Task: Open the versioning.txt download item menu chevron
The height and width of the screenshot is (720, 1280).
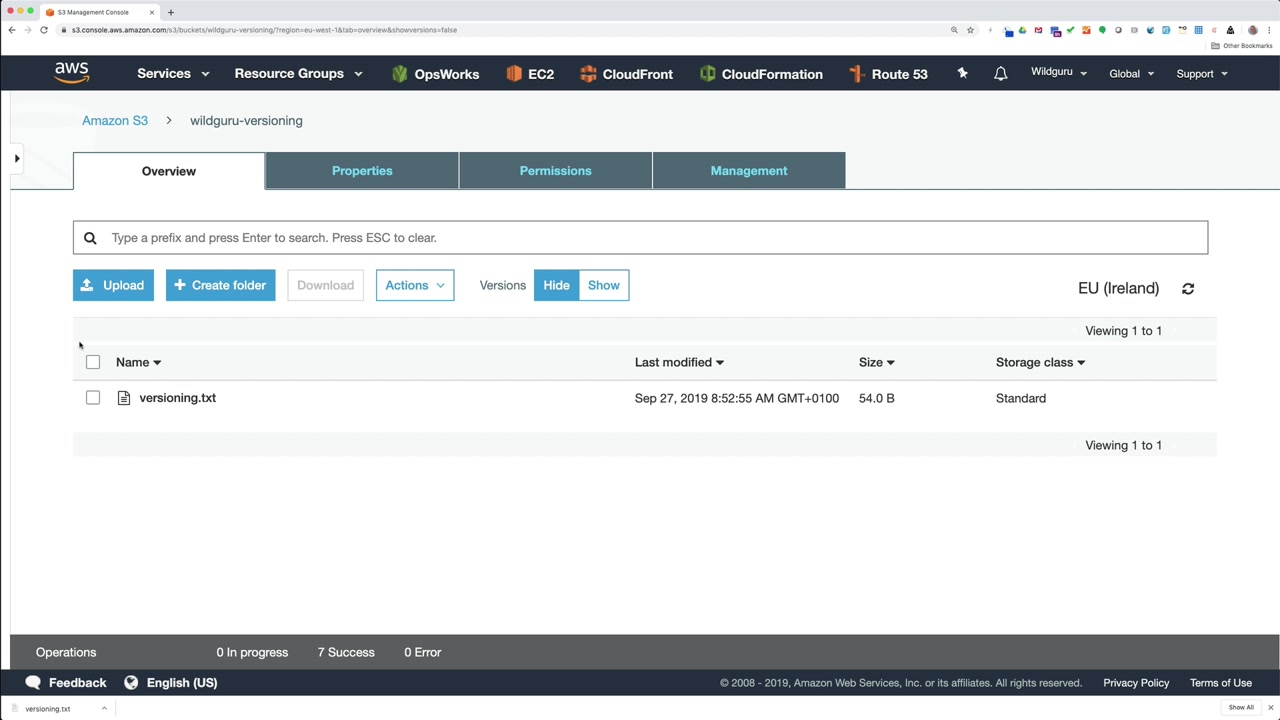Action: click(104, 708)
